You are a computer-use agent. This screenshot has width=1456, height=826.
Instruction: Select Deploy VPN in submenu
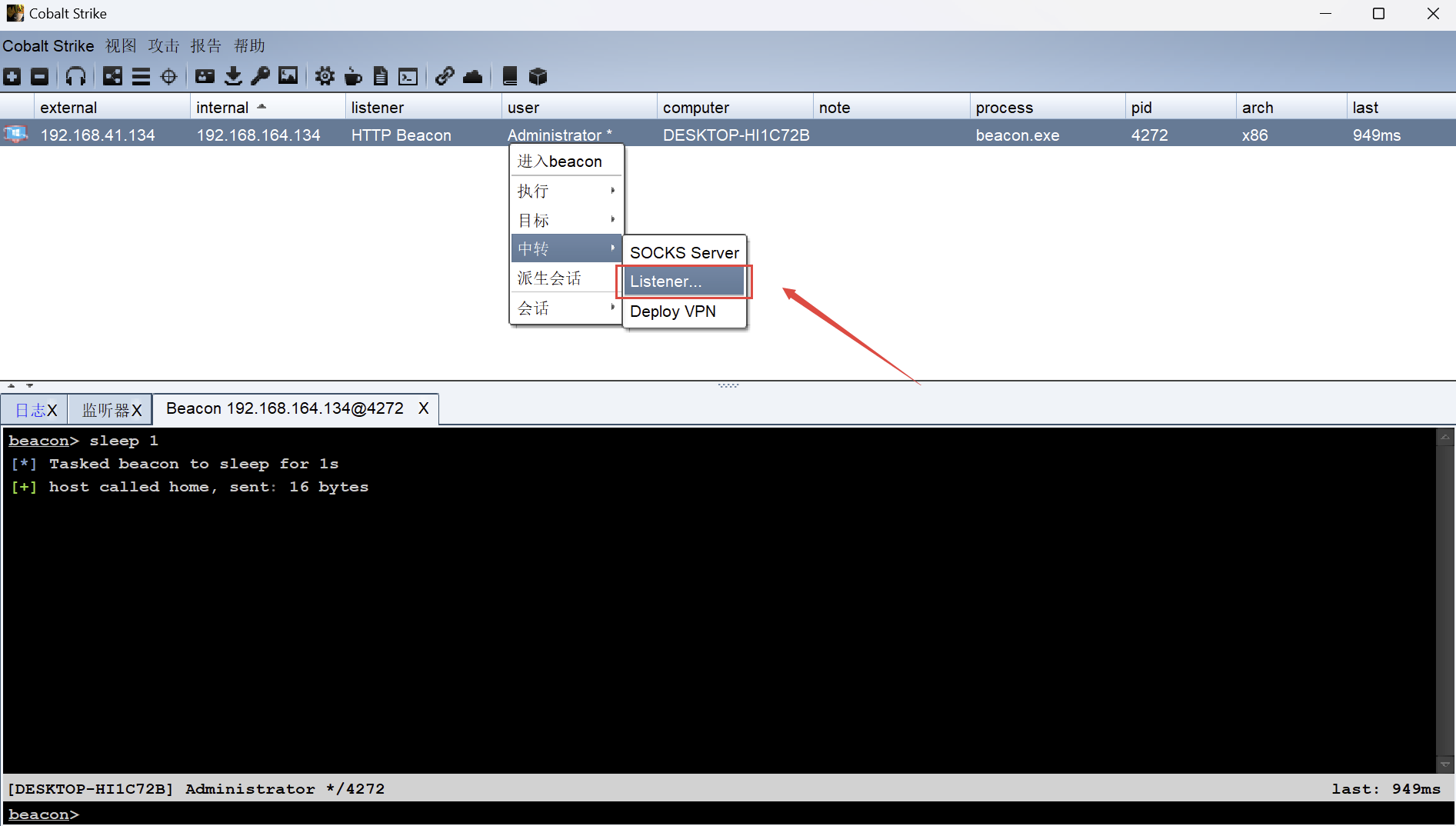point(685,311)
